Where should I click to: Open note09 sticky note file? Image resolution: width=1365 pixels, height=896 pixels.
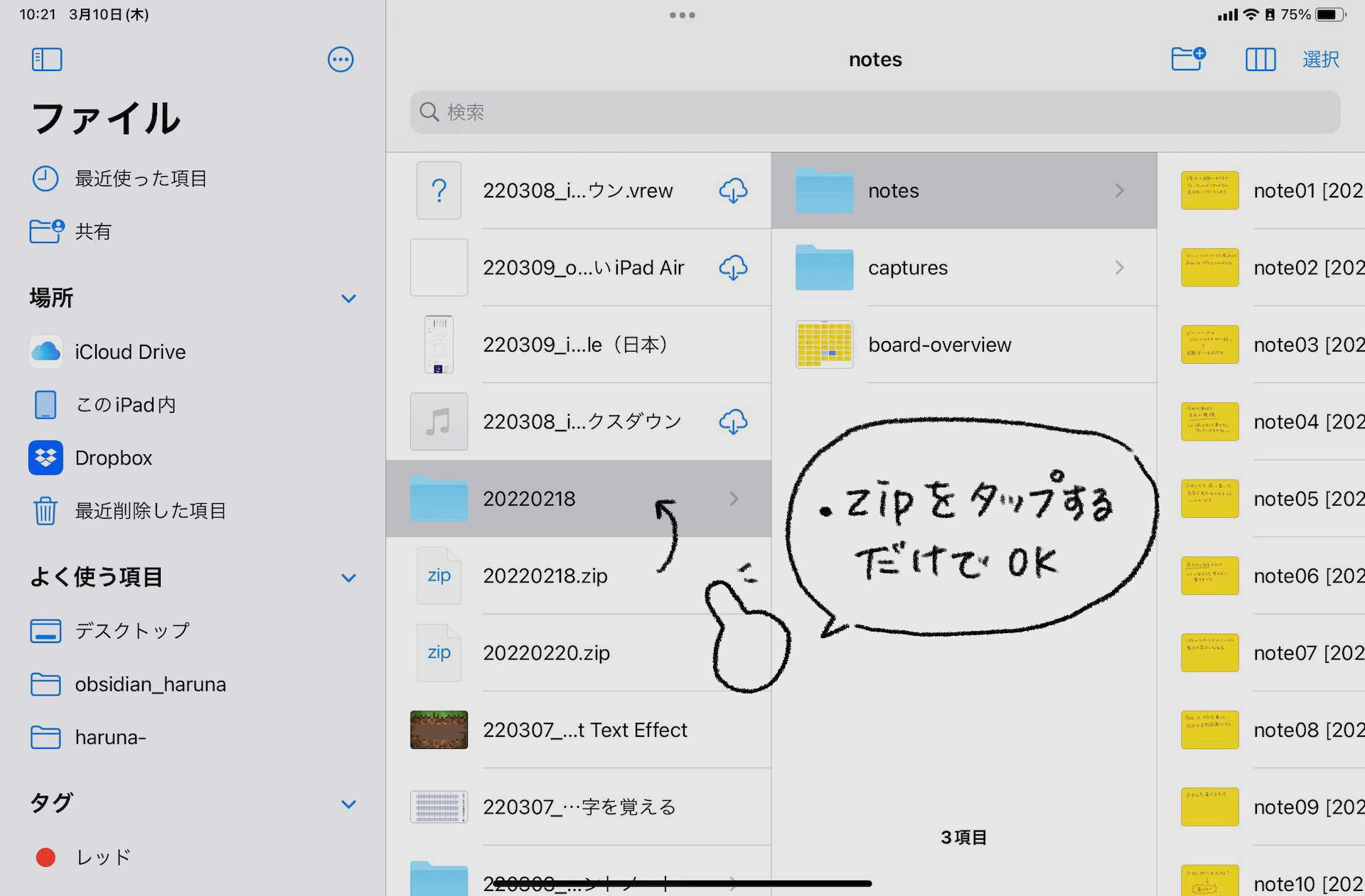(1261, 807)
